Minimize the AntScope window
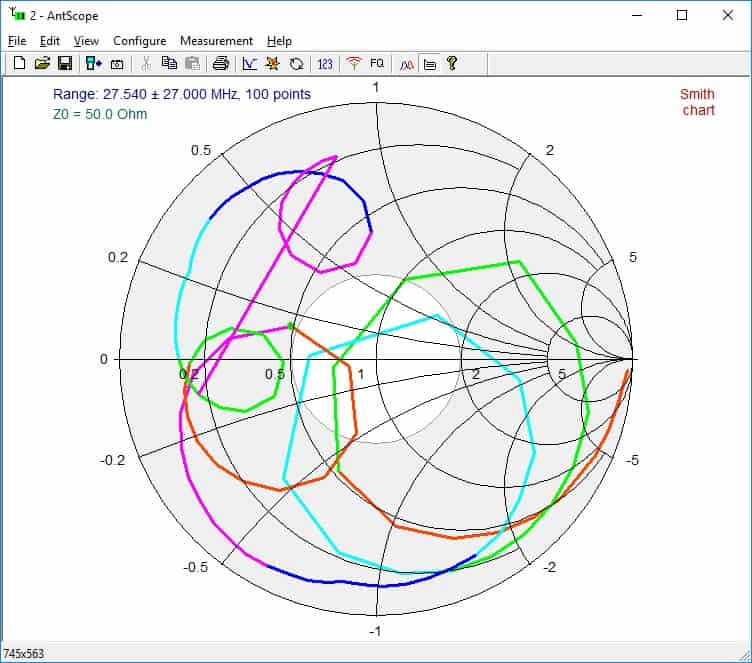This screenshot has width=752, height=663. pos(637,15)
